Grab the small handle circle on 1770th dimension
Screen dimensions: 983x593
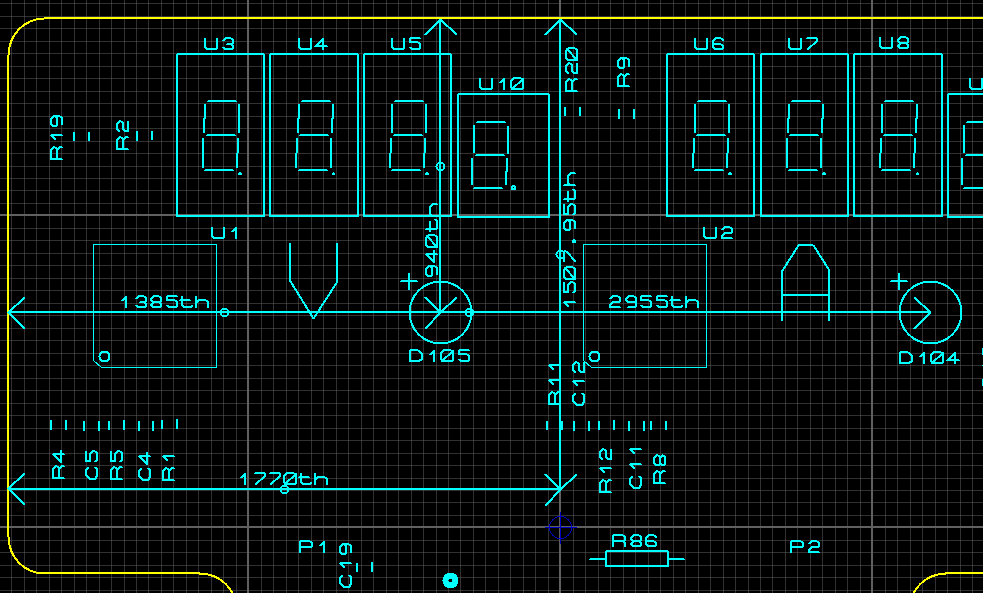click(x=285, y=490)
